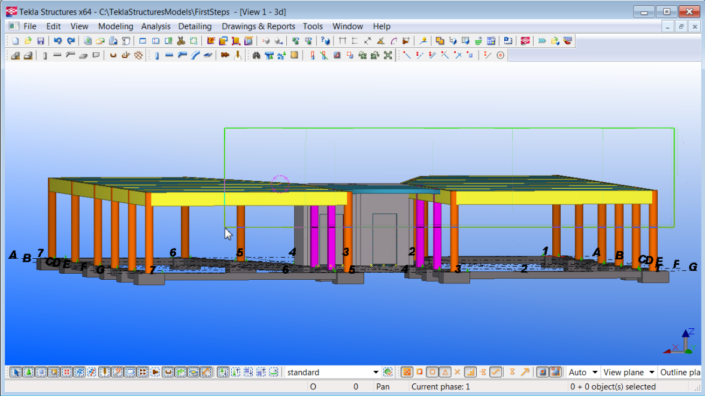This screenshot has width=705, height=396.
Task: Click the measure distance icon
Action: (x=368, y=41)
